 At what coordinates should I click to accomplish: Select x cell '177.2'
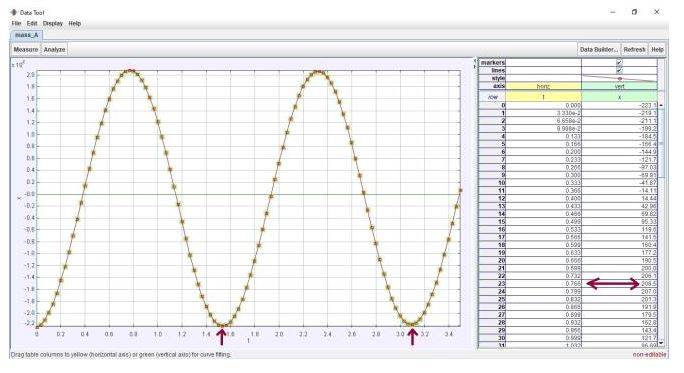point(619,253)
